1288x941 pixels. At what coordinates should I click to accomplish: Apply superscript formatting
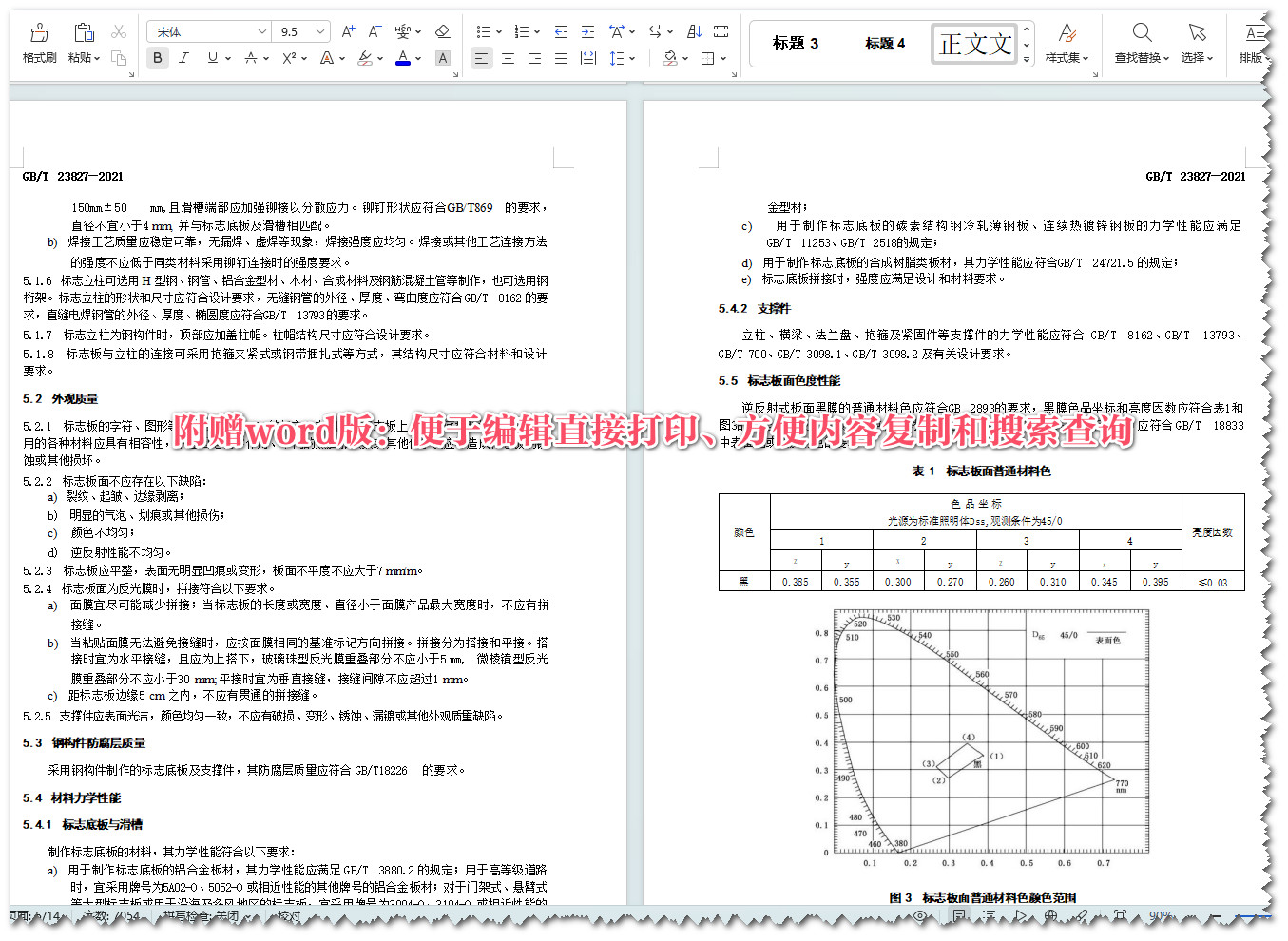click(x=287, y=57)
